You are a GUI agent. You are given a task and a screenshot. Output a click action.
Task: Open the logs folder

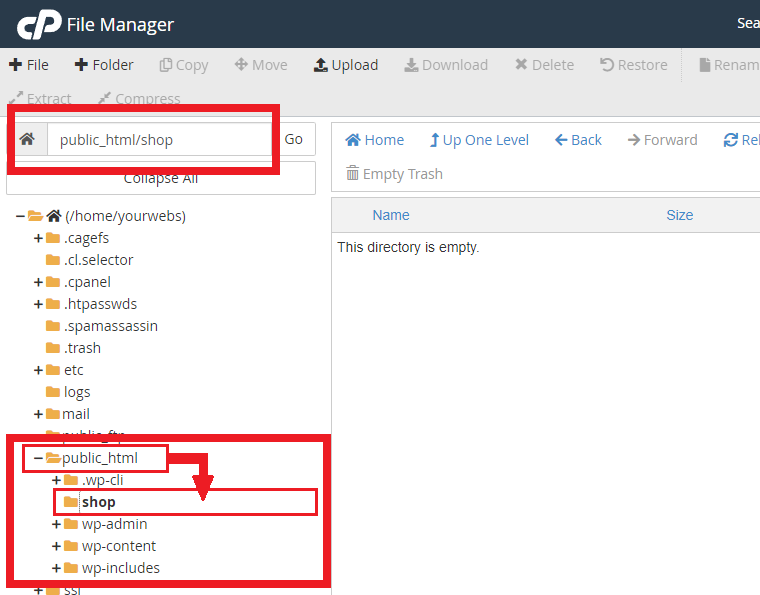click(76, 392)
